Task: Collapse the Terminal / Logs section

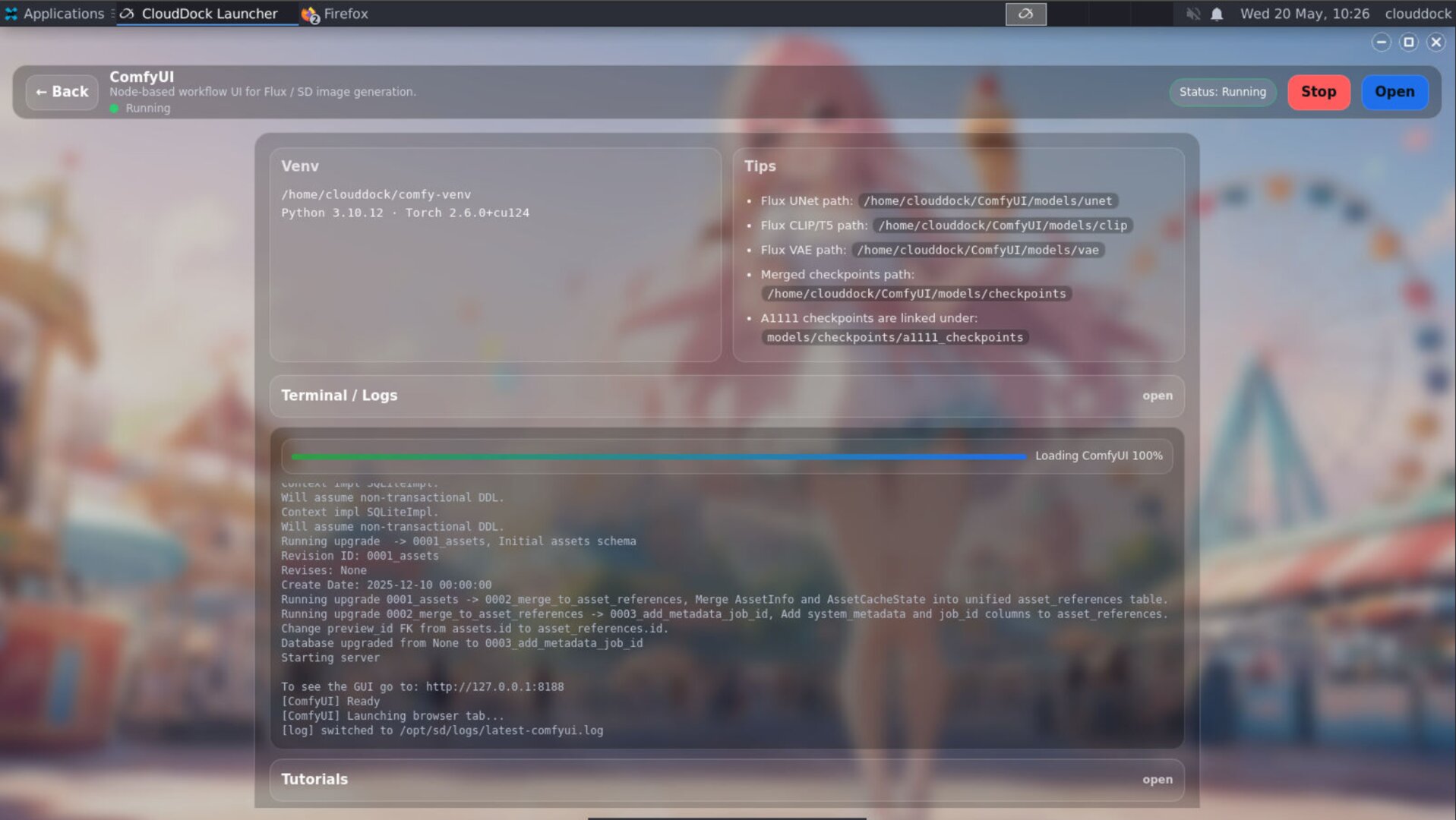Action: pyautogui.click(x=726, y=396)
